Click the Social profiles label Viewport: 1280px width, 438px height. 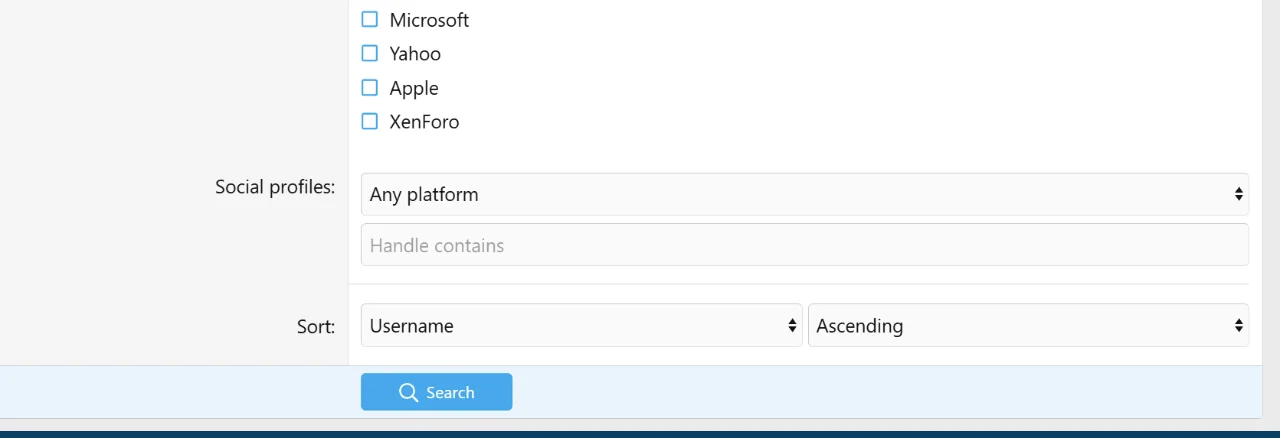tap(275, 187)
